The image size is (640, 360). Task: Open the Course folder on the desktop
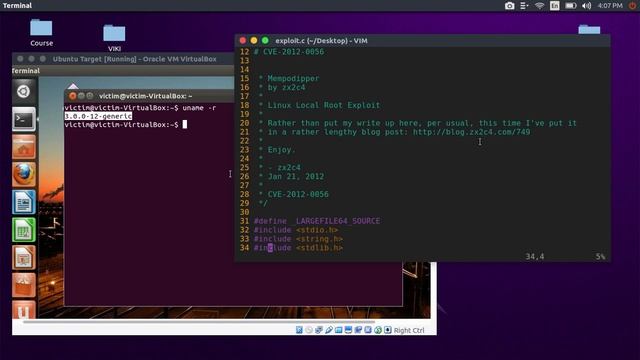point(41,33)
